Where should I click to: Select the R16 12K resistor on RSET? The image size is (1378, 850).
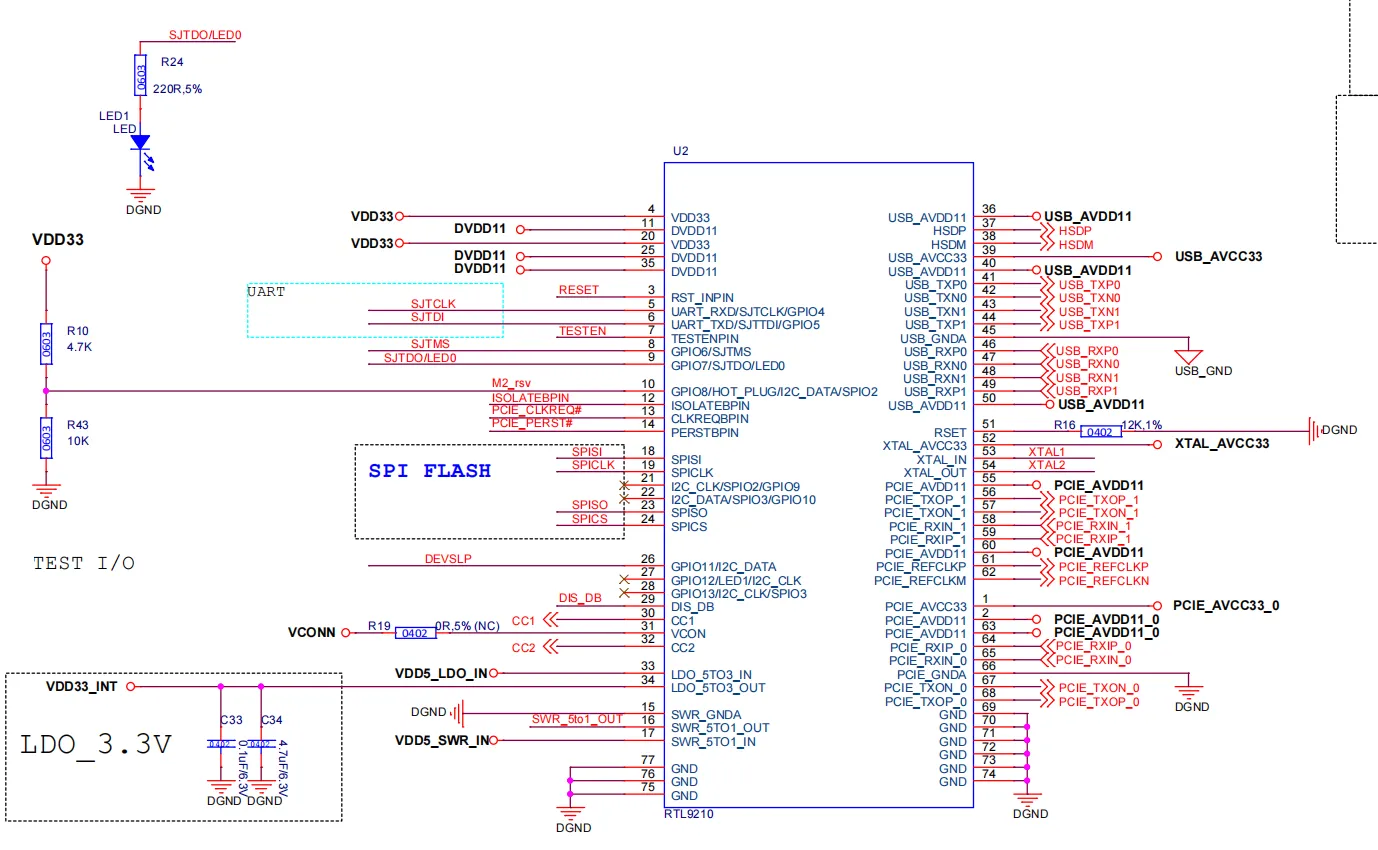click(1101, 431)
